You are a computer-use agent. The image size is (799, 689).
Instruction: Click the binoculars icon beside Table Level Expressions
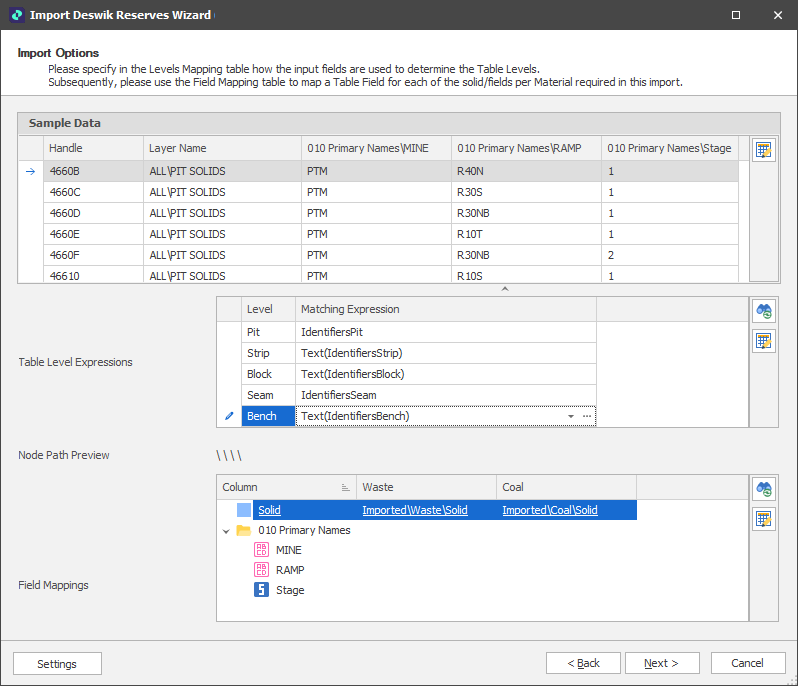(x=763, y=312)
